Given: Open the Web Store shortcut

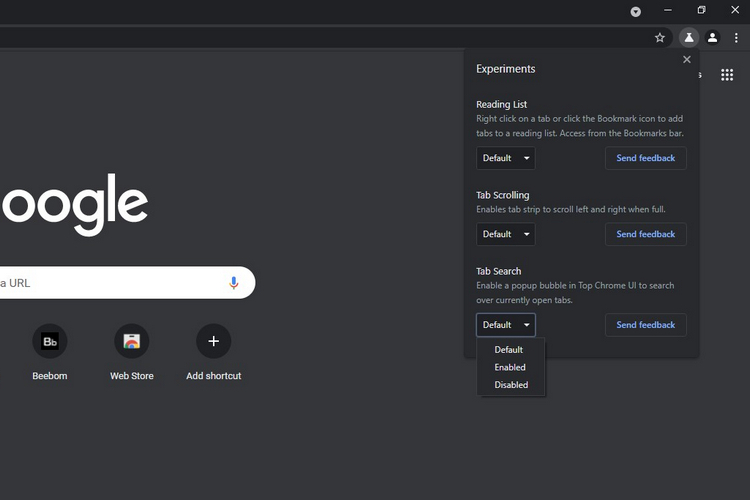Looking at the screenshot, I should pyautogui.click(x=131, y=342).
